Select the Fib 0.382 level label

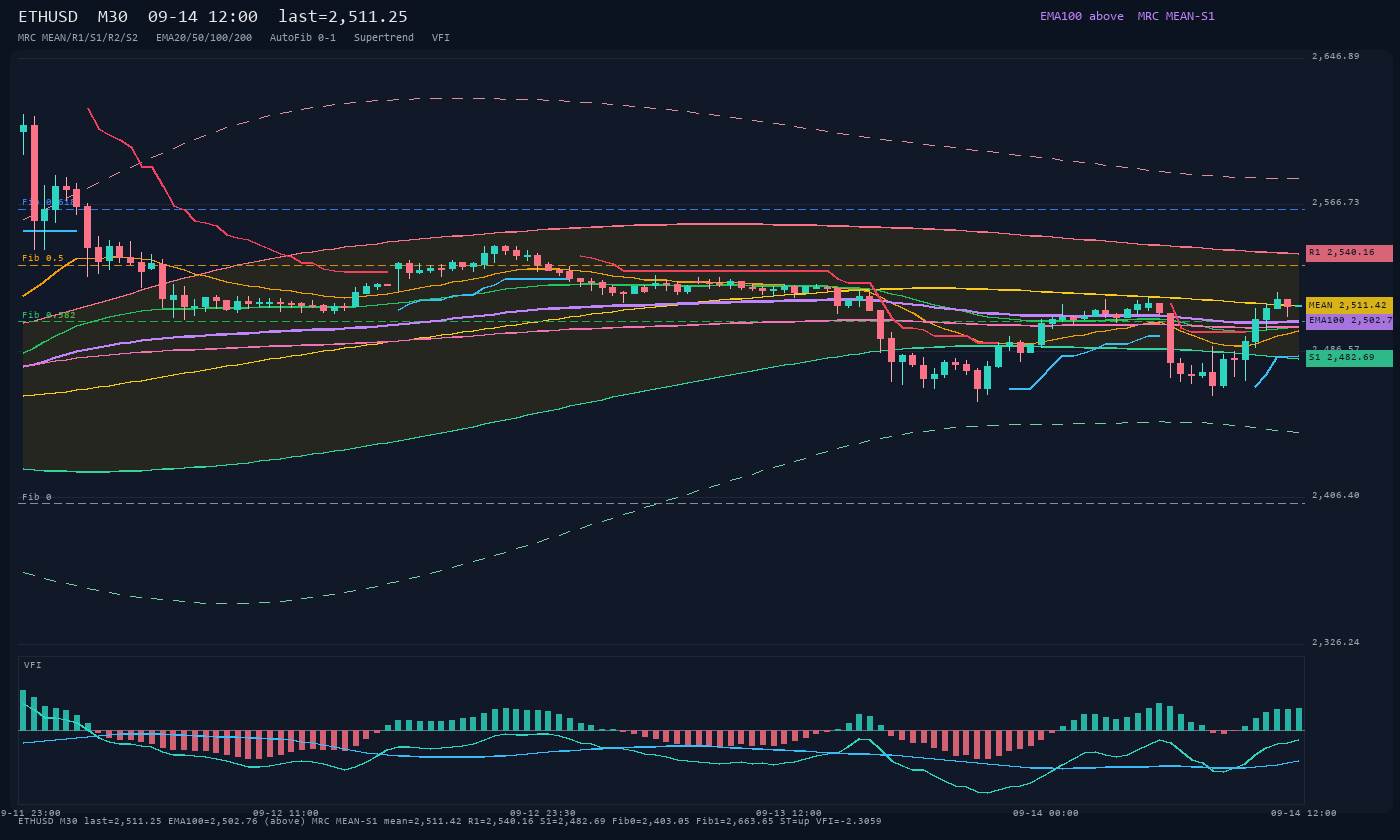49,315
